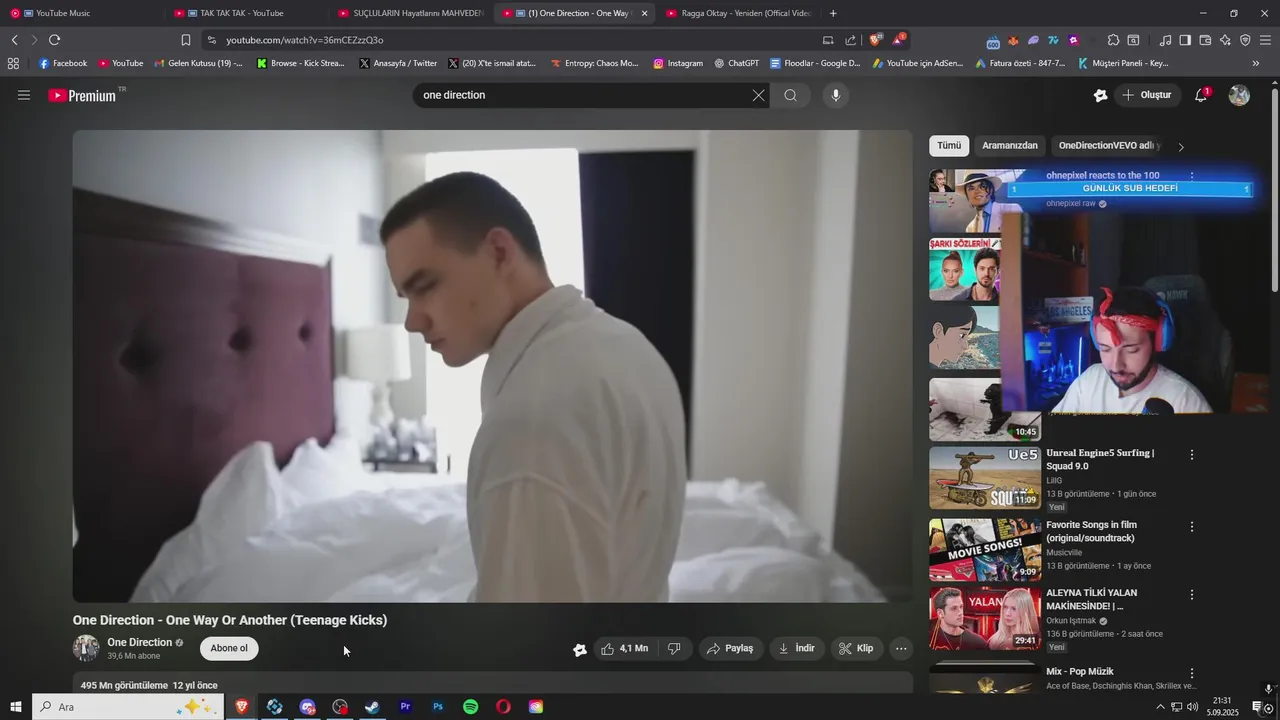
Task: Open Premiere Pro from the taskbar
Action: click(405, 707)
